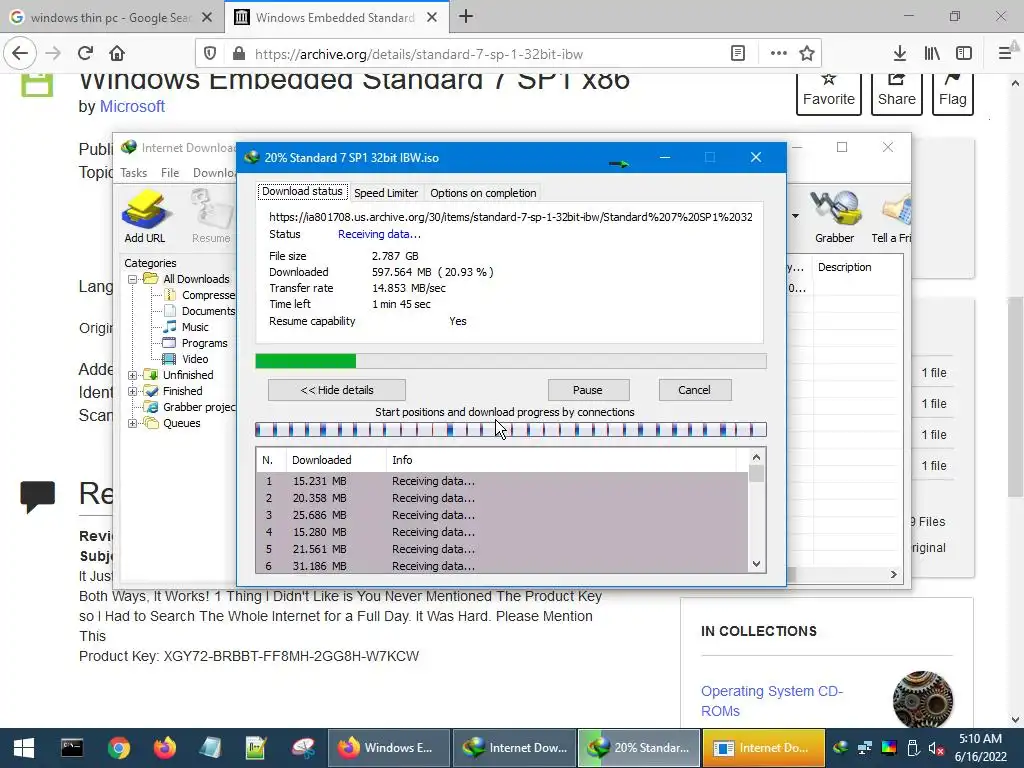
Task: Click Firefox back arrow button
Action: point(20,54)
